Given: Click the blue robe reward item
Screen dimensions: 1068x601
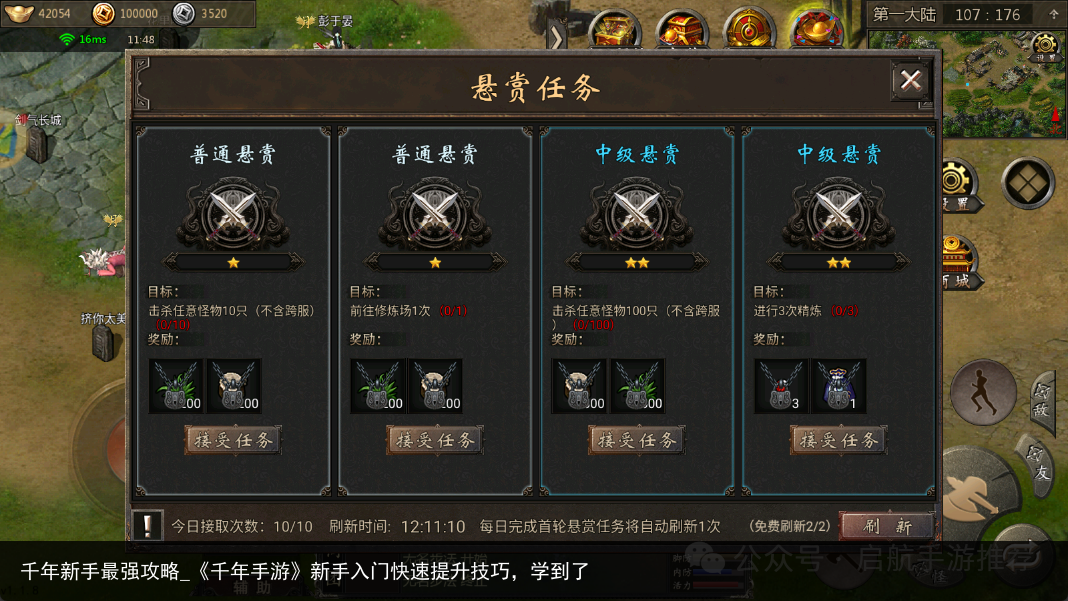Looking at the screenshot, I should (838, 386).
